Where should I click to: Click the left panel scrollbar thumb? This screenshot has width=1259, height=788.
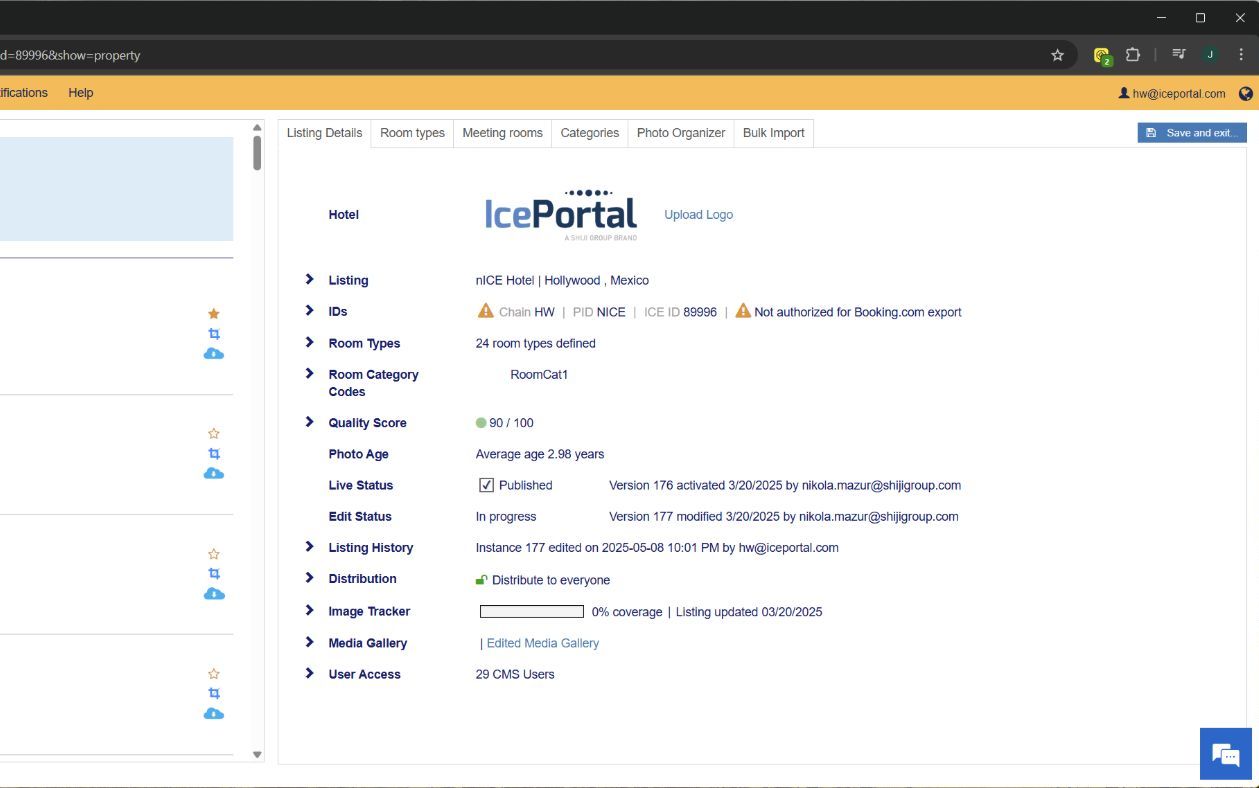(257, 153)
